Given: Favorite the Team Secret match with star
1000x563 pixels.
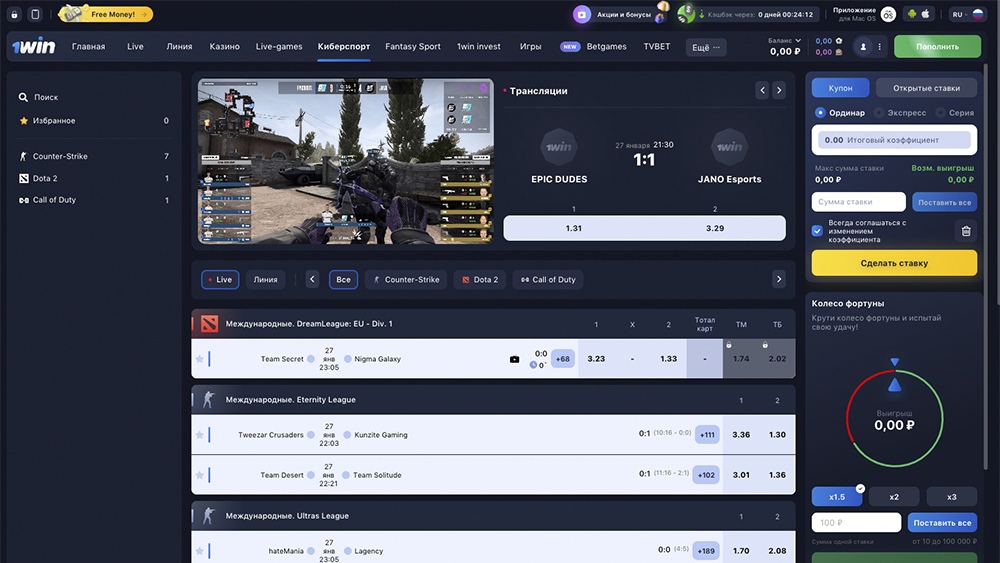Looking at the screenshot, I should pyautogui.click(x=199, y=359).
